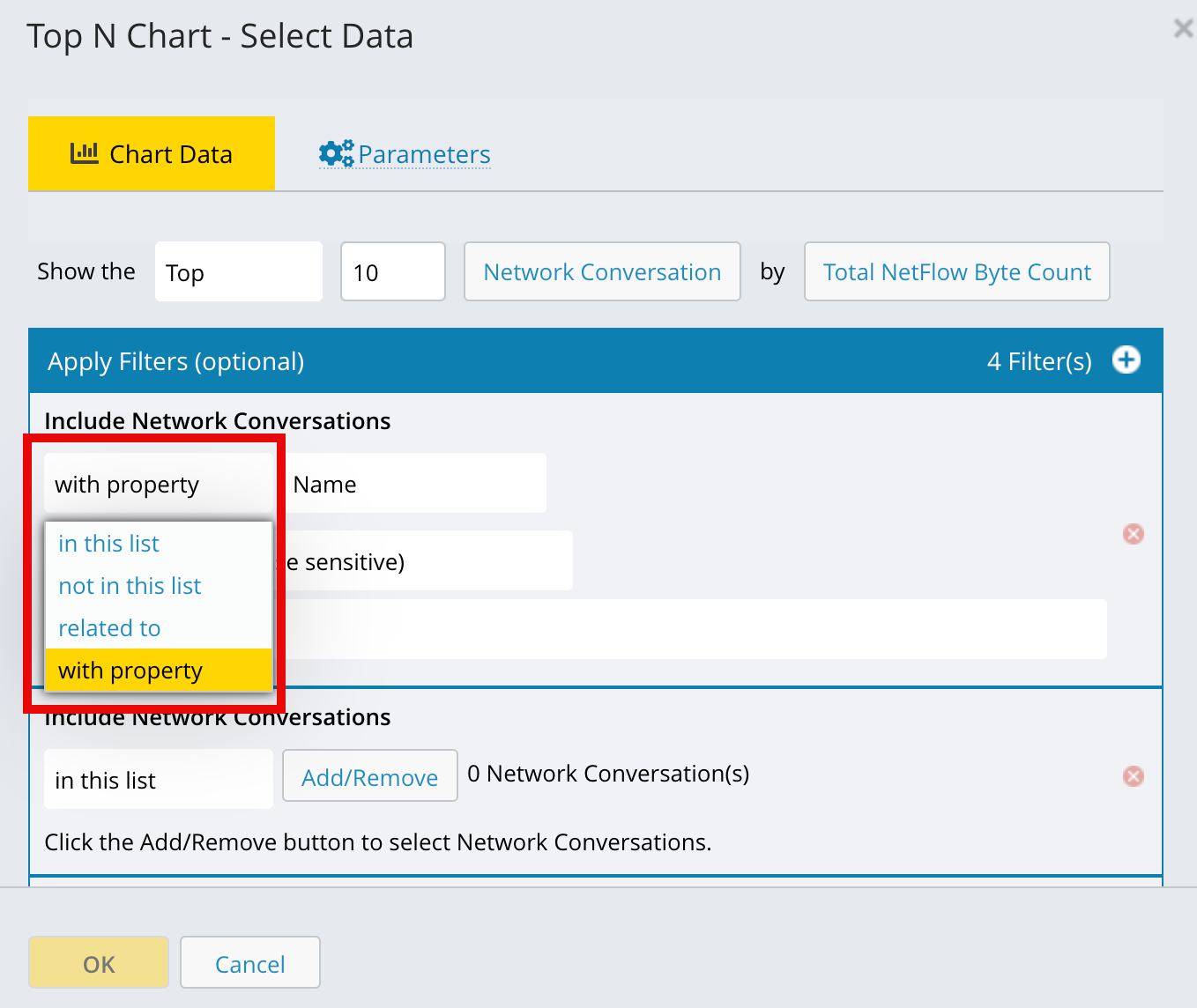This screenshot has width=1197, height=1008.
Task: Remove the second 'in this list' filter
Action: pos(1133,776)
